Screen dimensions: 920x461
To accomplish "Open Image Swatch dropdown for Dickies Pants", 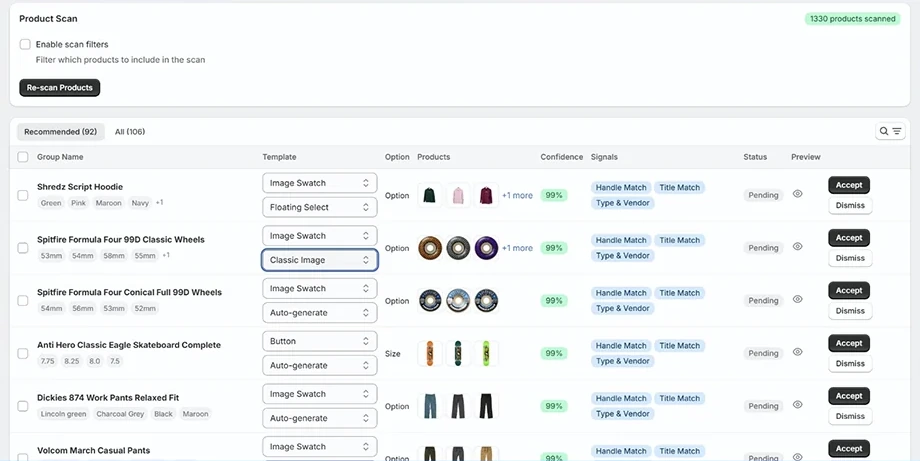I will [x=319, y=394].
